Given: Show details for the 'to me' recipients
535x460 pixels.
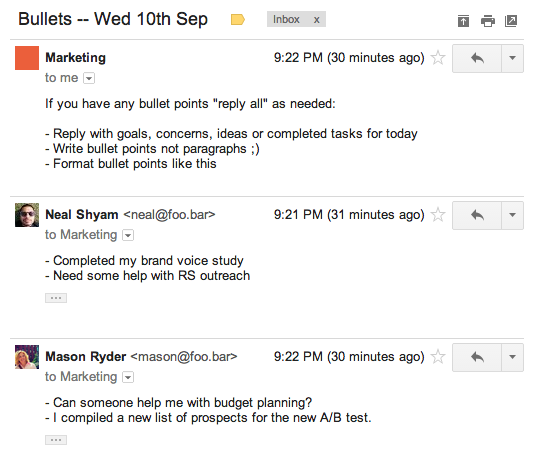Looking at the screenshot, I should click(89, 78).
